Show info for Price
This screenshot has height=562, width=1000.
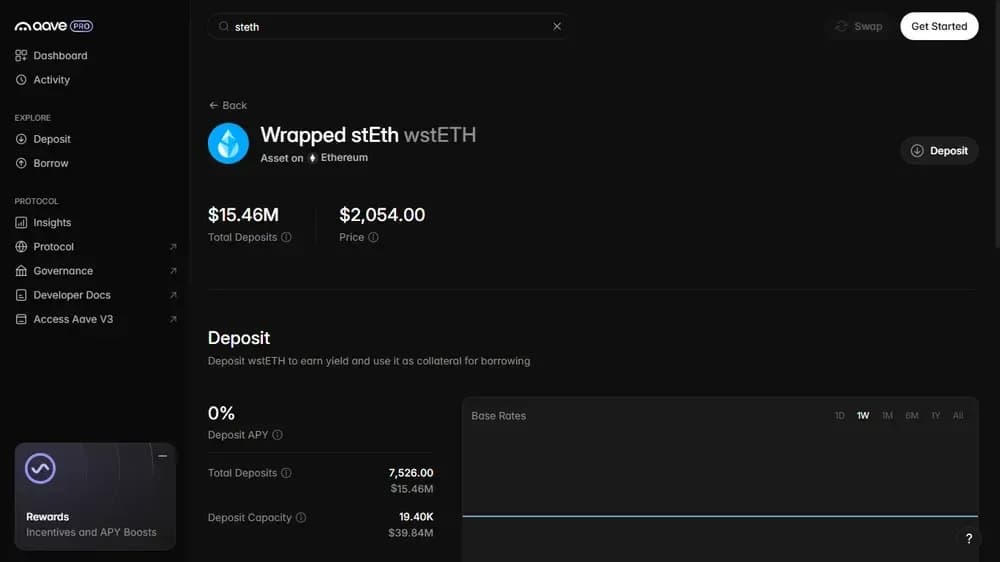point(373,237)
